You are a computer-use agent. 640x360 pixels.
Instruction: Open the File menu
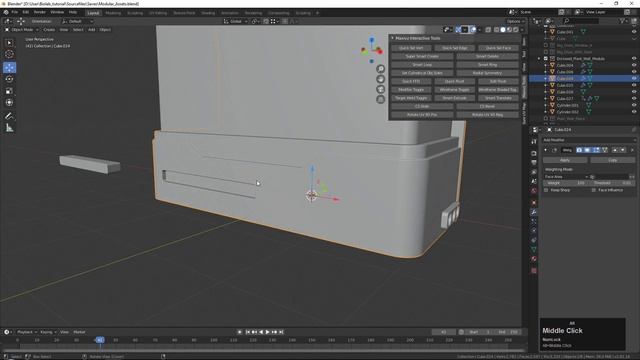click(x=15, y=12)
